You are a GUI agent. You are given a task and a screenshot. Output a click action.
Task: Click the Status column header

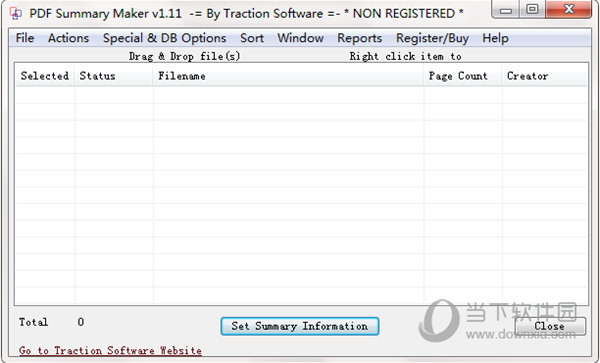[113, 76]
